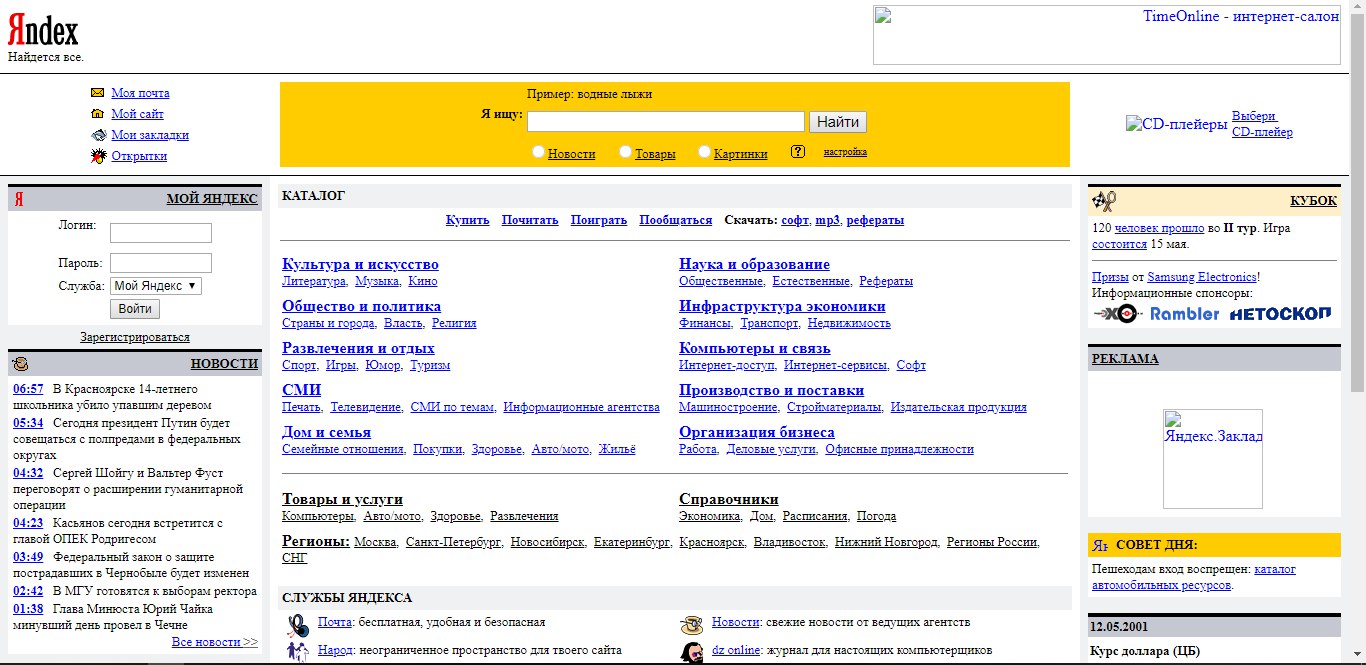Open the Культура и искусство category
This screenshot has height=665, width=1366.
(x=360, y=264)
